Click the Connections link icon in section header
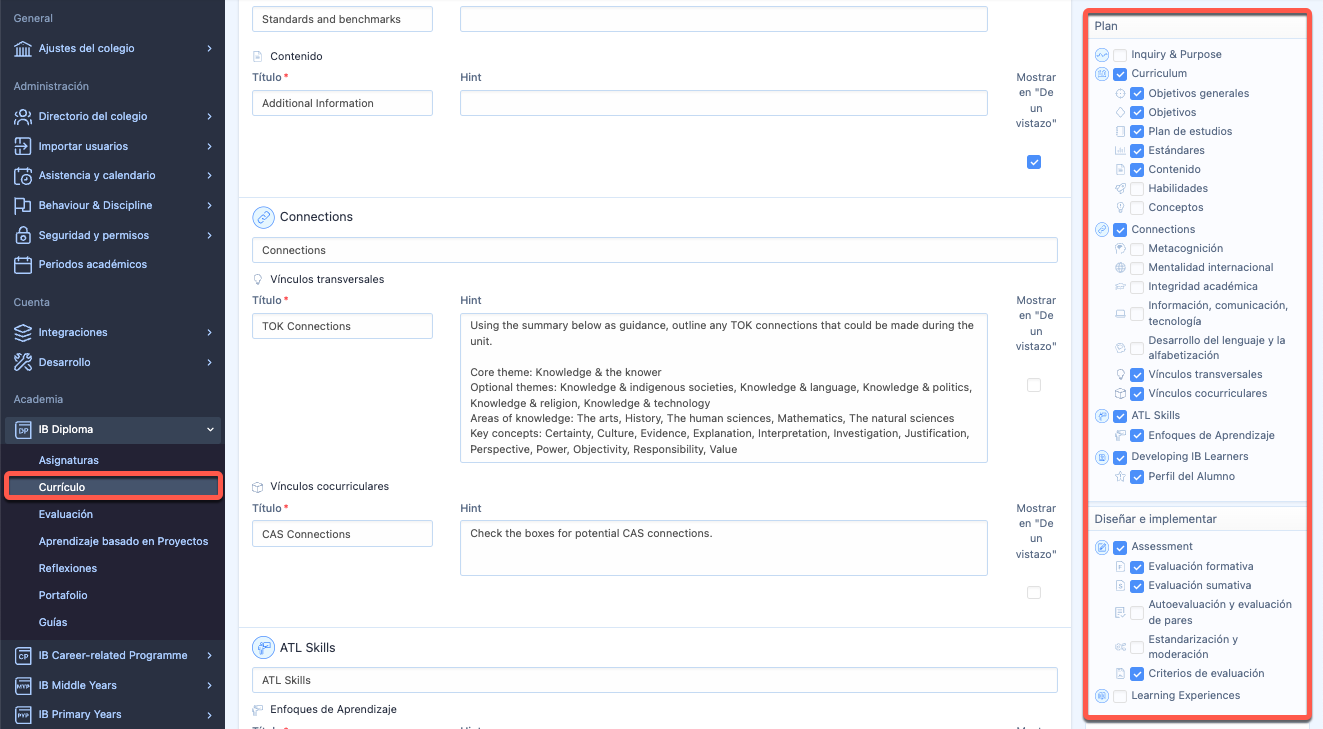Viewport: 1323px width, 729px height. click(x=263, y=217)
